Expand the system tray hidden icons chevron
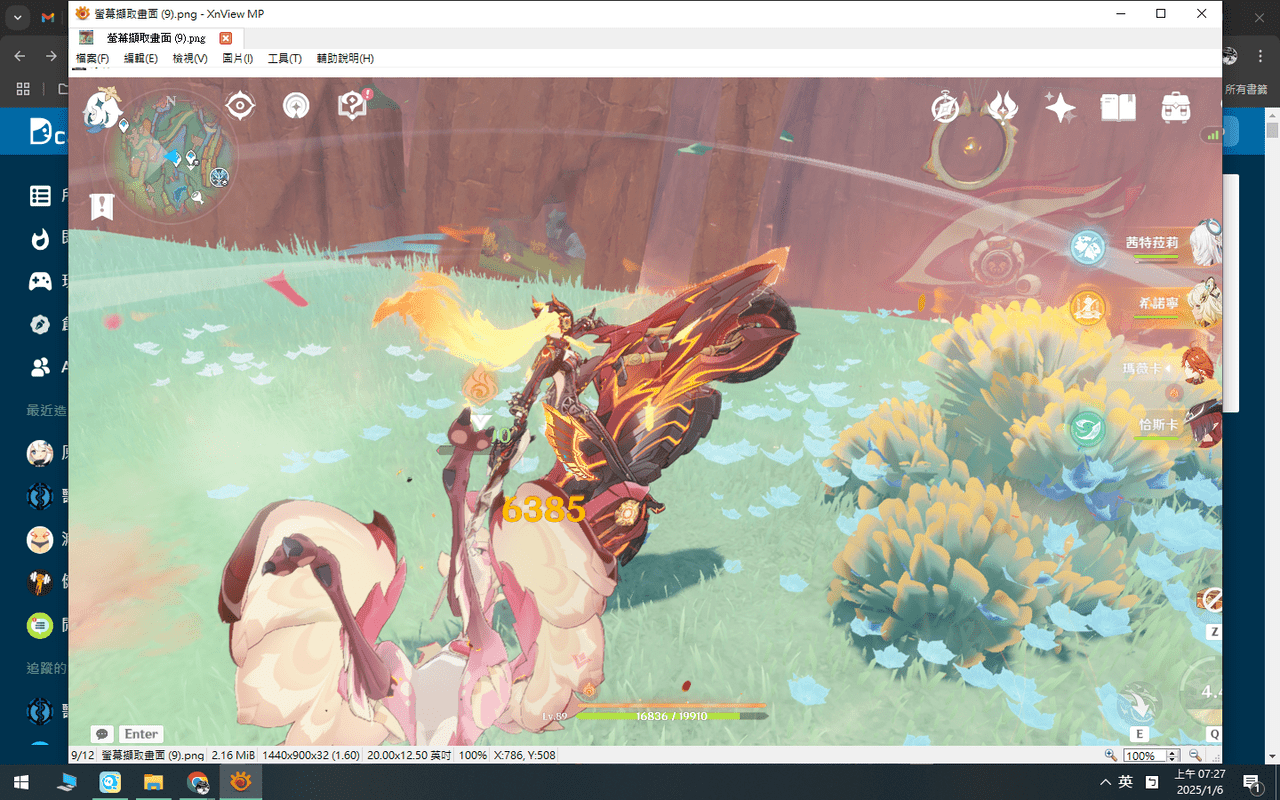 [1105, 781]
